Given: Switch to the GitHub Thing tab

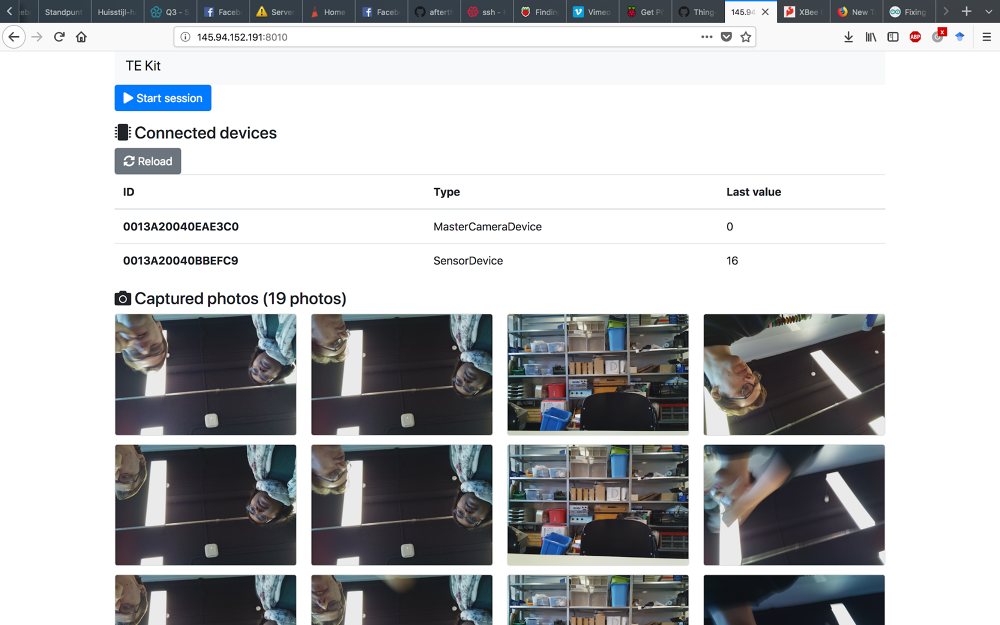Looking at the screenshot, I should [x=699, y=11].
